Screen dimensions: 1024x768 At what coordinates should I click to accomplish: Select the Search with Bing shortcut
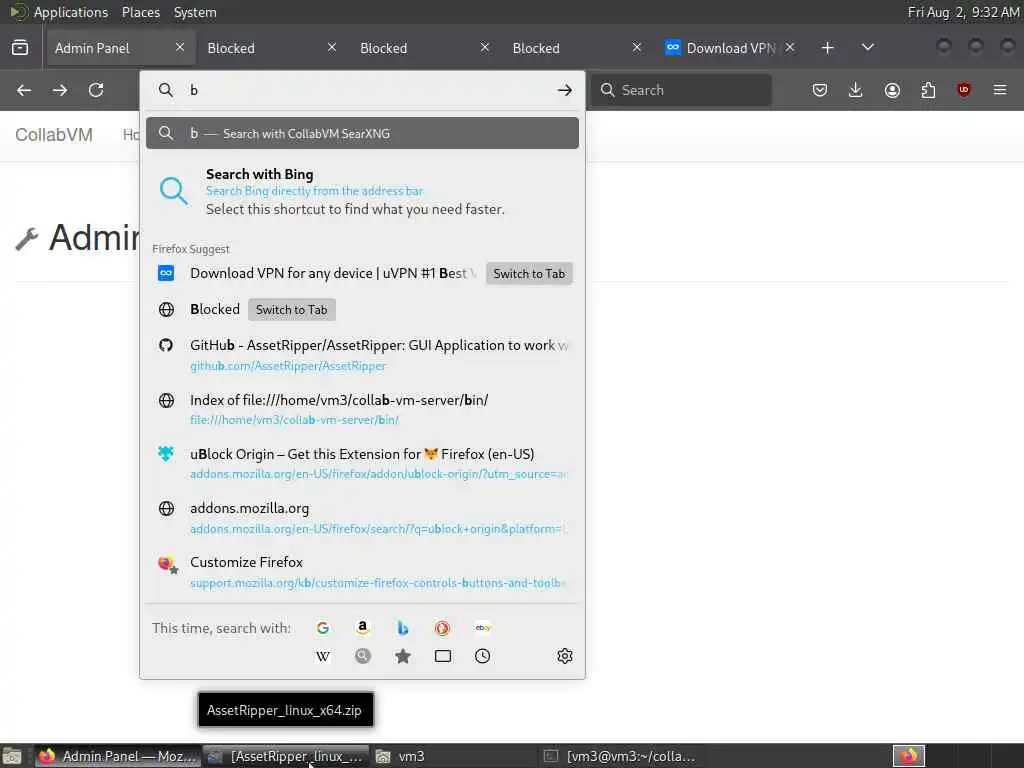point(362,191)
